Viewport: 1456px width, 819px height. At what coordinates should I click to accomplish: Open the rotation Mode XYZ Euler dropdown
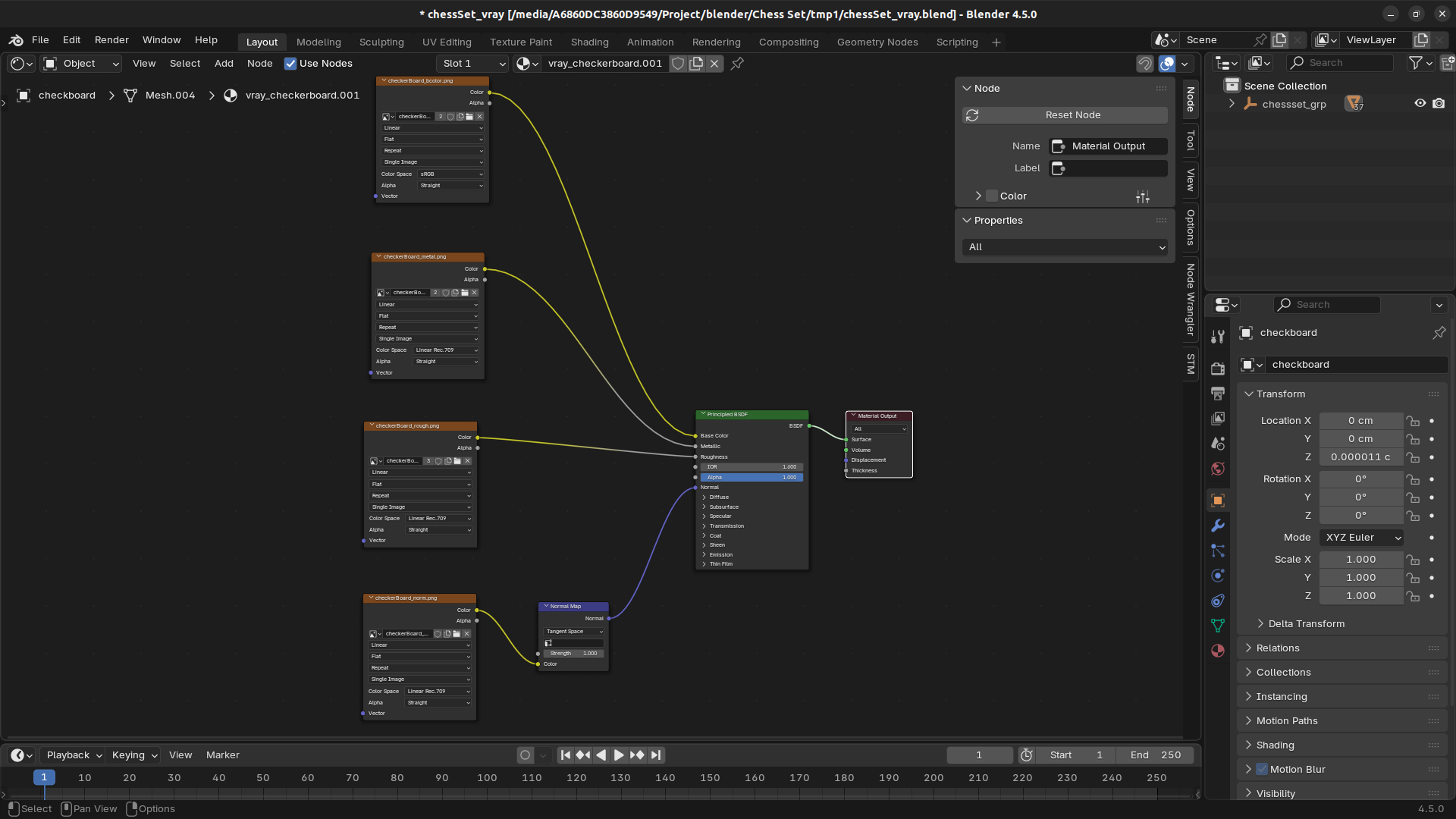(x=1362, y=538)
